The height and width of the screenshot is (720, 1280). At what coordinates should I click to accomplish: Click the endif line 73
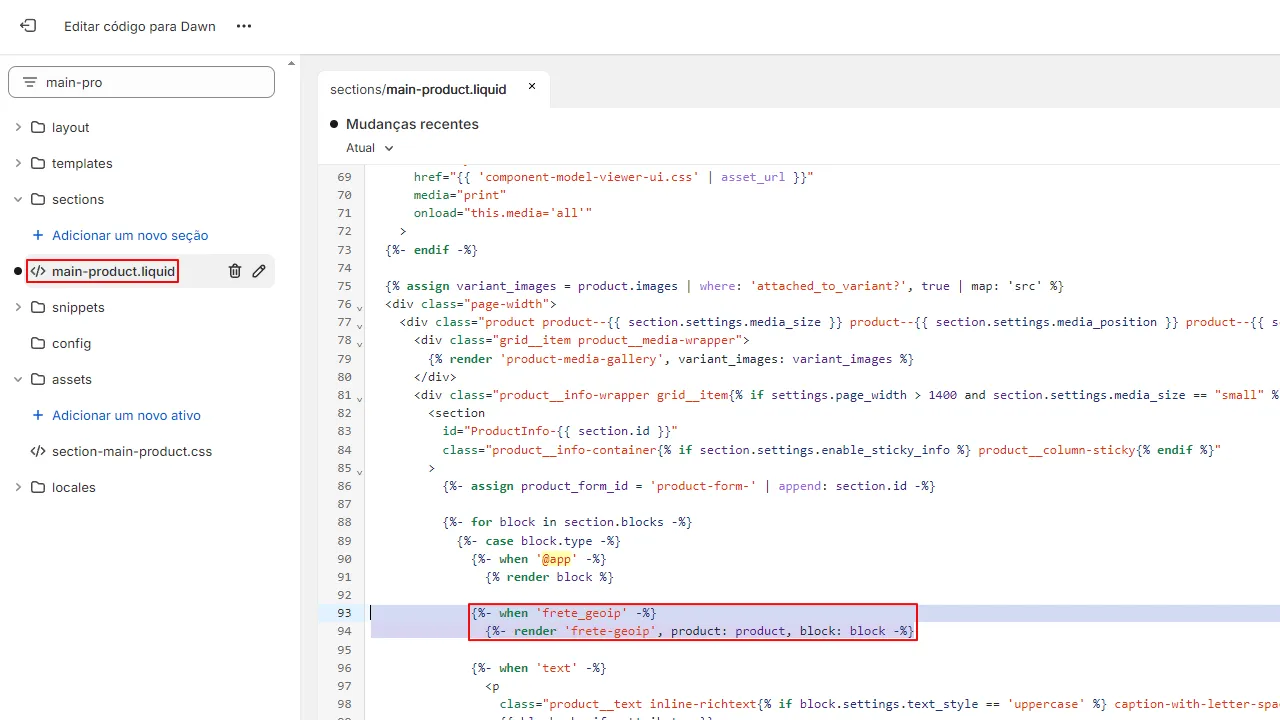pos(431,249)
